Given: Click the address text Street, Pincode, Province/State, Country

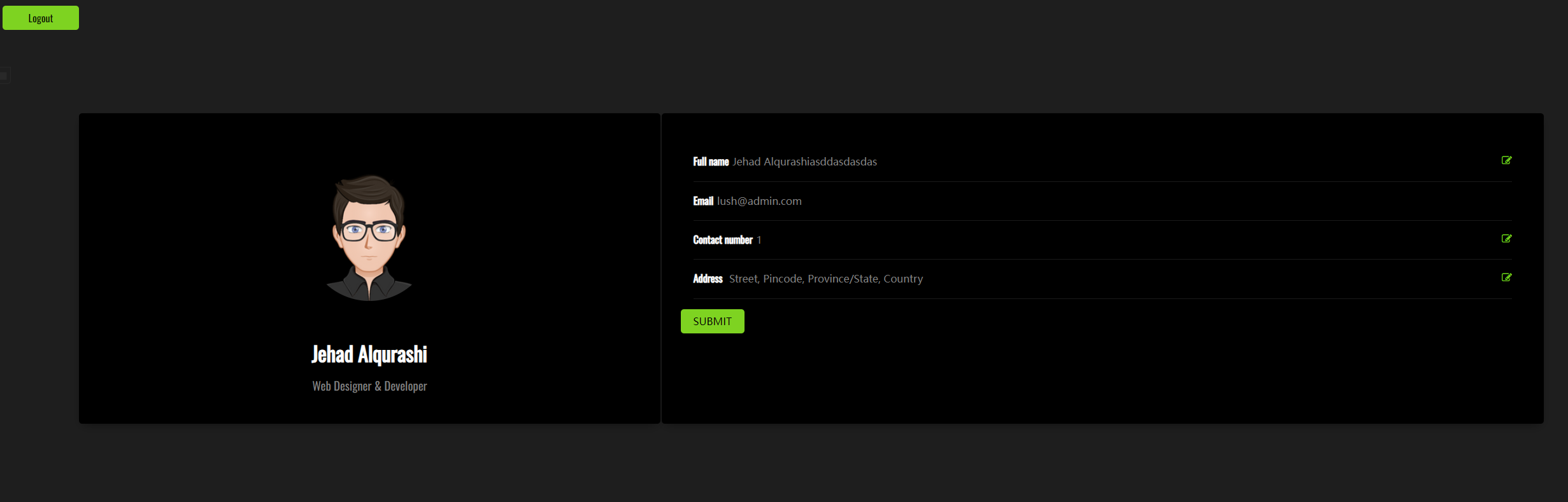Looking at the screenshot, I should pyautogui.click(x=826, y=279).
